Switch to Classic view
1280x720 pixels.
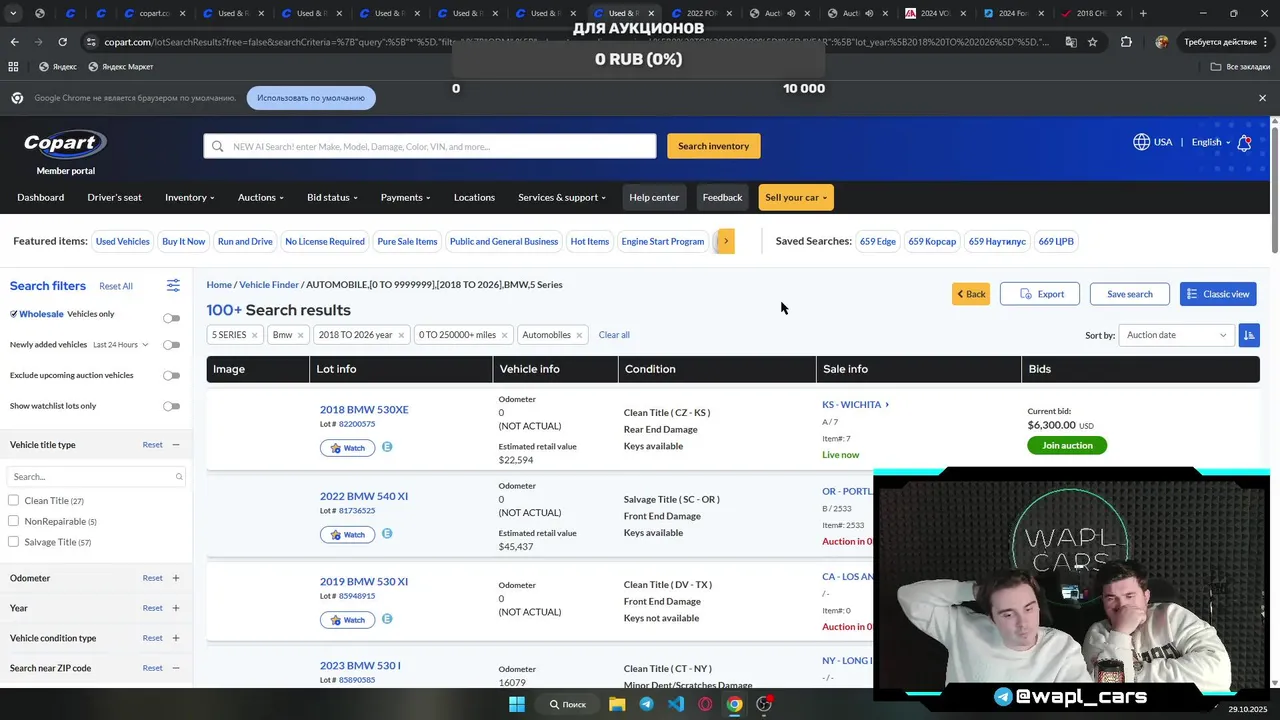pos(1218,294)
